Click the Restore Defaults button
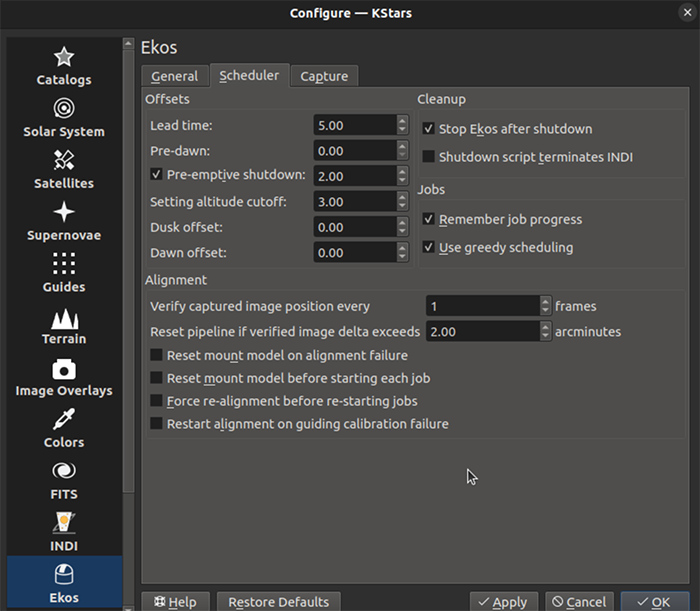 (x=278, y=601)
